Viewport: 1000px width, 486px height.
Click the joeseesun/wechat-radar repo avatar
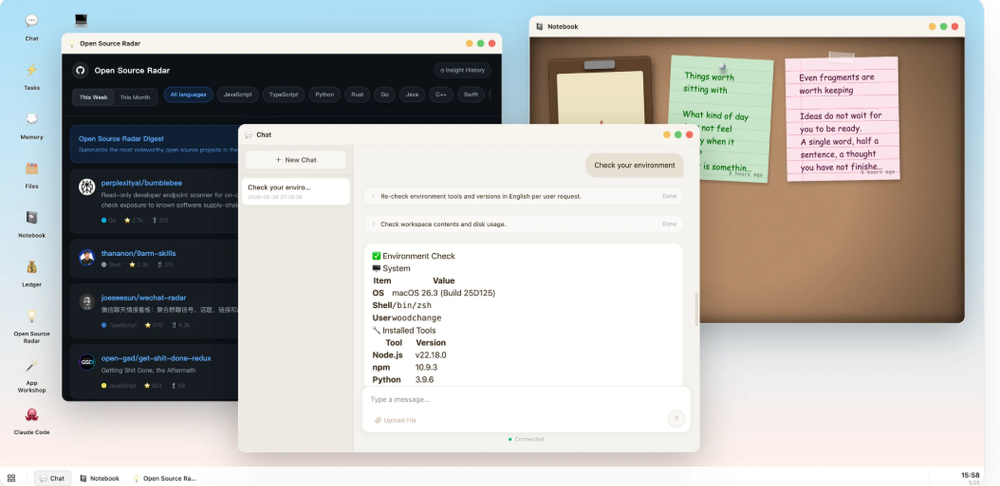tap(87, 302)
